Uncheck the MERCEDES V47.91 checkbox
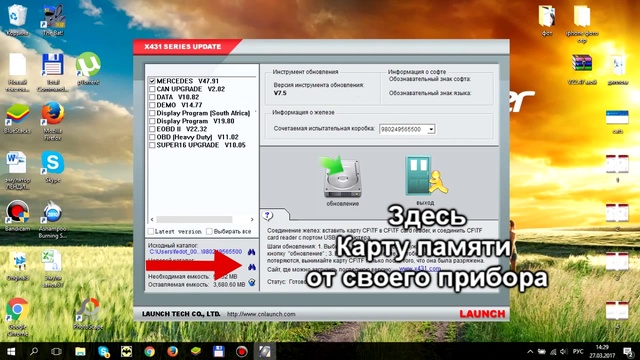 [152, 81]
